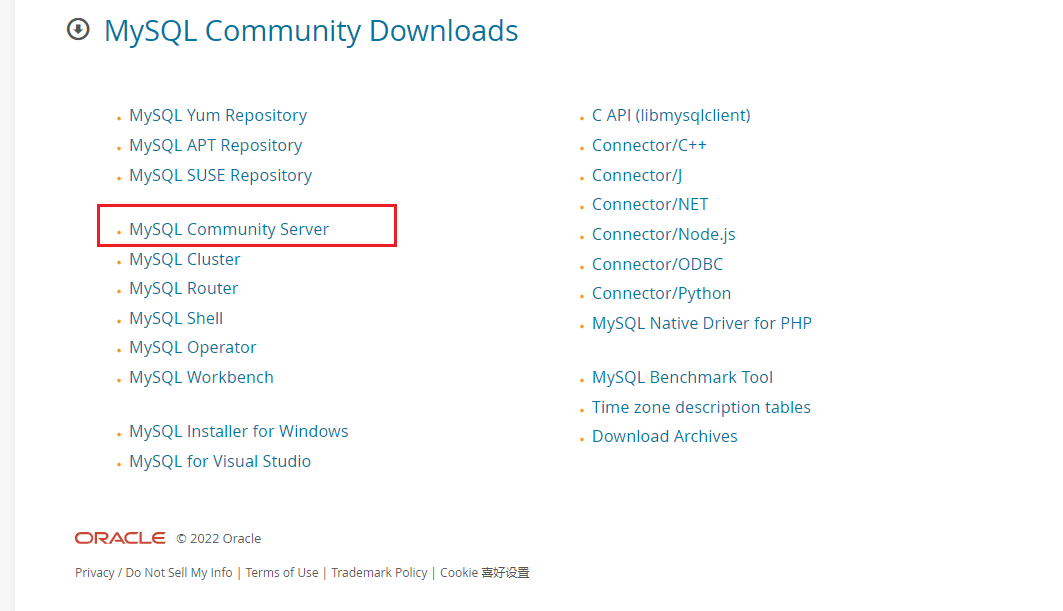Open the Connector/J download link

(637, 175)
